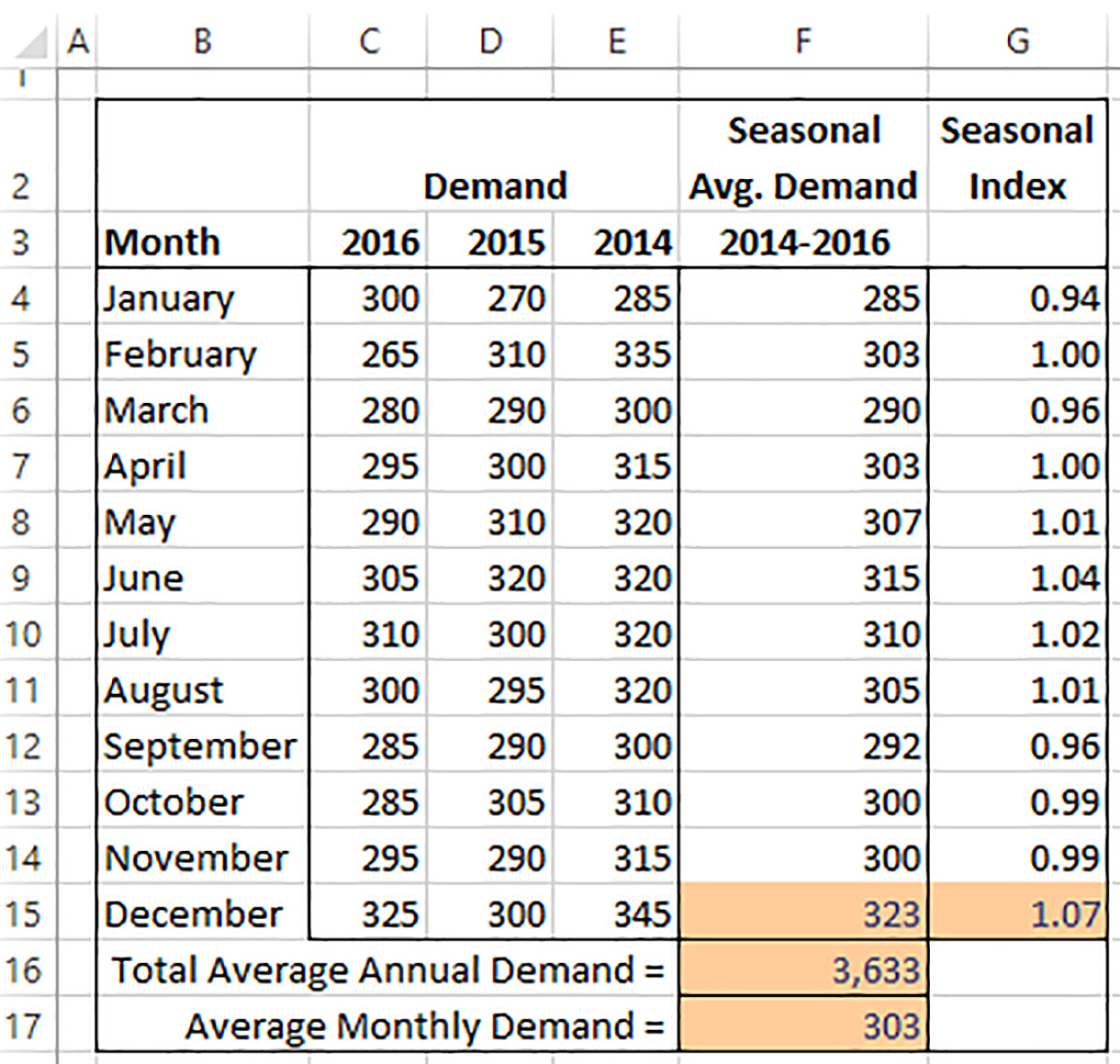This screenshot has height=1064, width=1120.
Task: Select the row 10 header
Action: tap(24, 634)
